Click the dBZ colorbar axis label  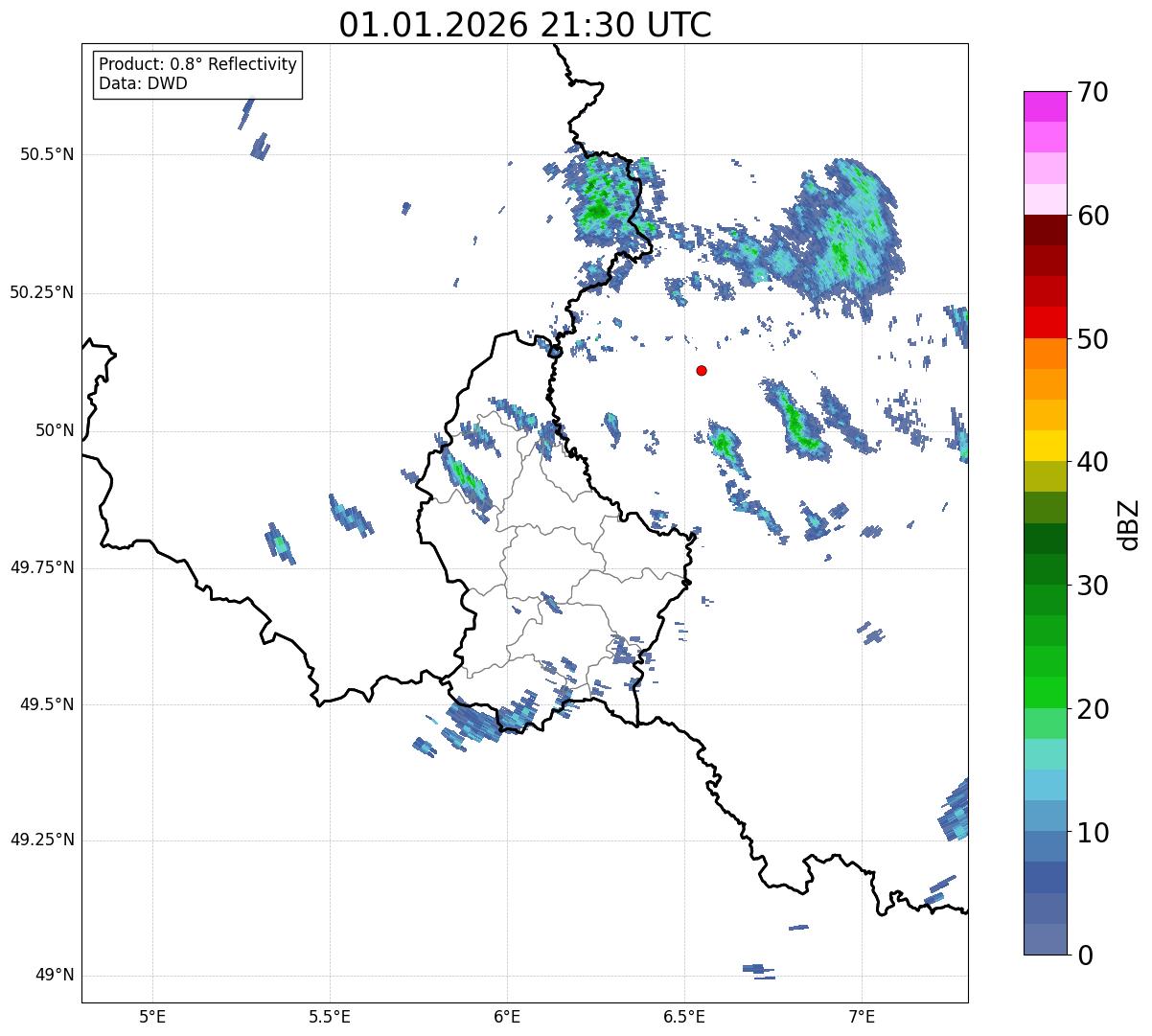pyautogui.click(x=1129, y=523)
